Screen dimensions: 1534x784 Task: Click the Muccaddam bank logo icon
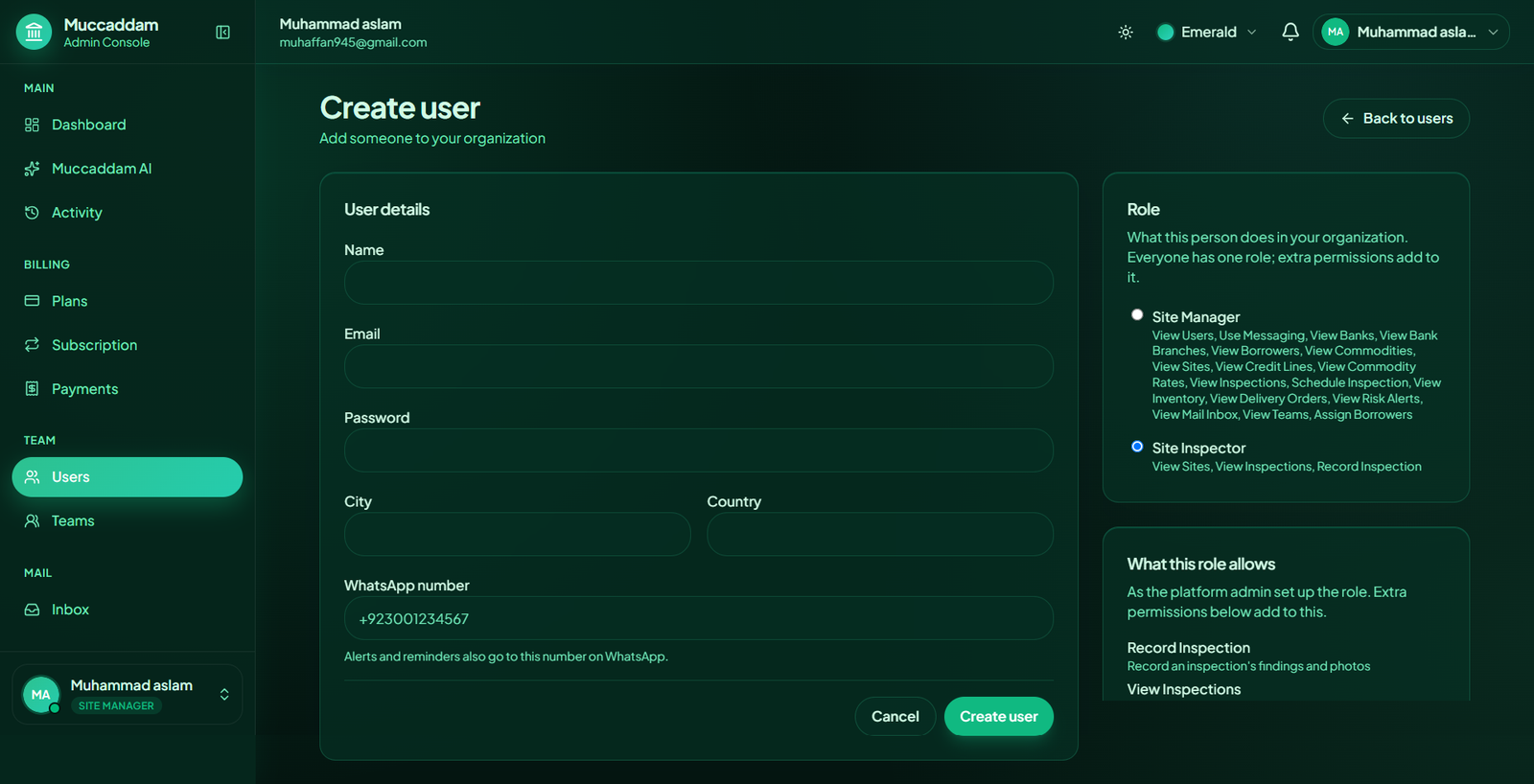pyautogui.click(x=35, y=33)
